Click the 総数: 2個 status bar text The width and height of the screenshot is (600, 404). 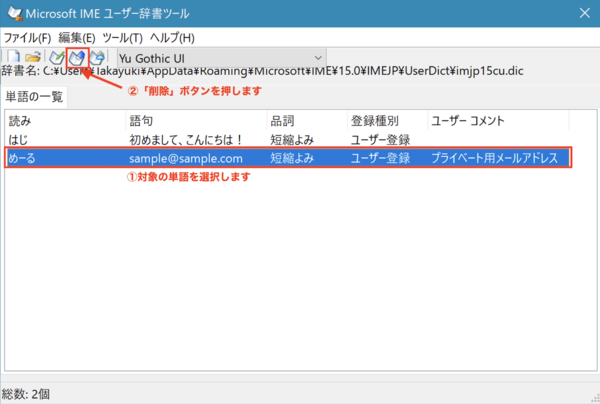coord(26,394)
